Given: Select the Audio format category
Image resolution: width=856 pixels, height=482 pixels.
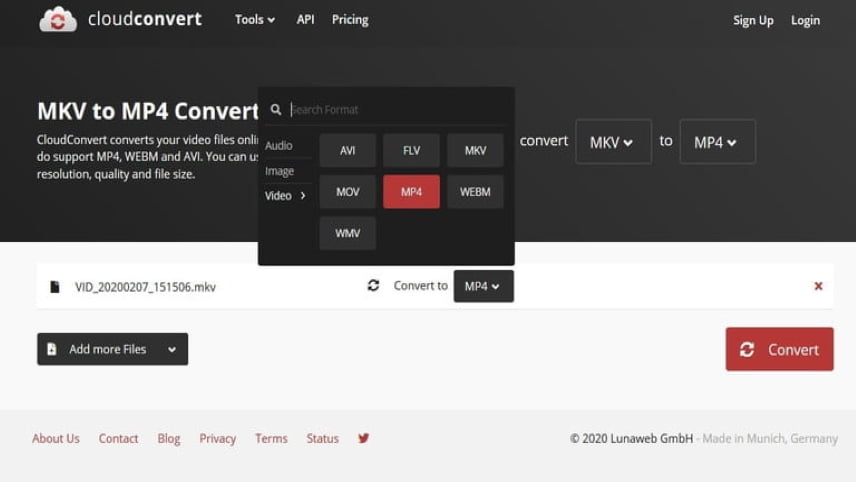Looking at the screenshot, I should point(278,146).
